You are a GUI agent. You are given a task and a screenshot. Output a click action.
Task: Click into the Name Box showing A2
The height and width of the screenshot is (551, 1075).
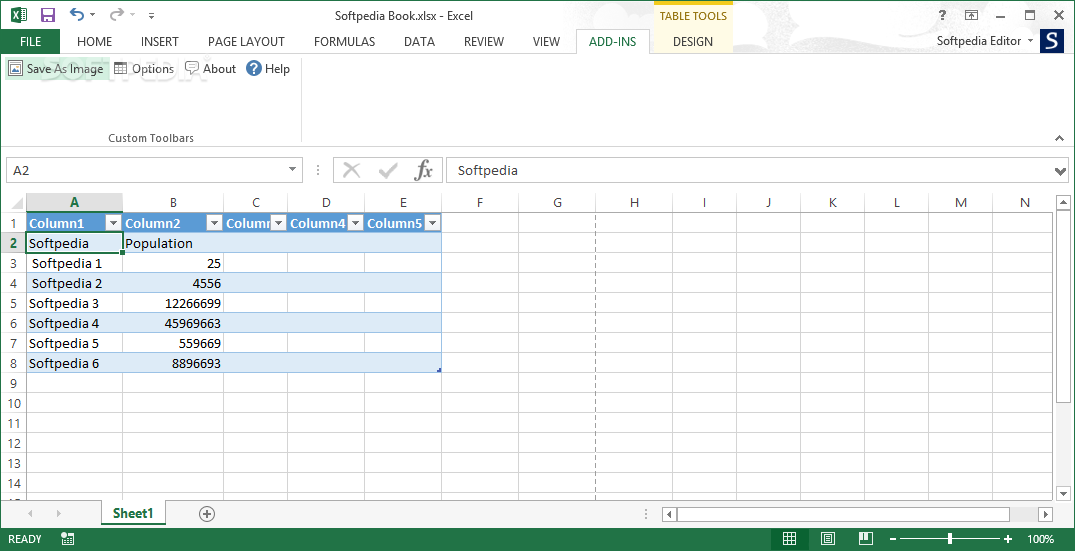146,171
